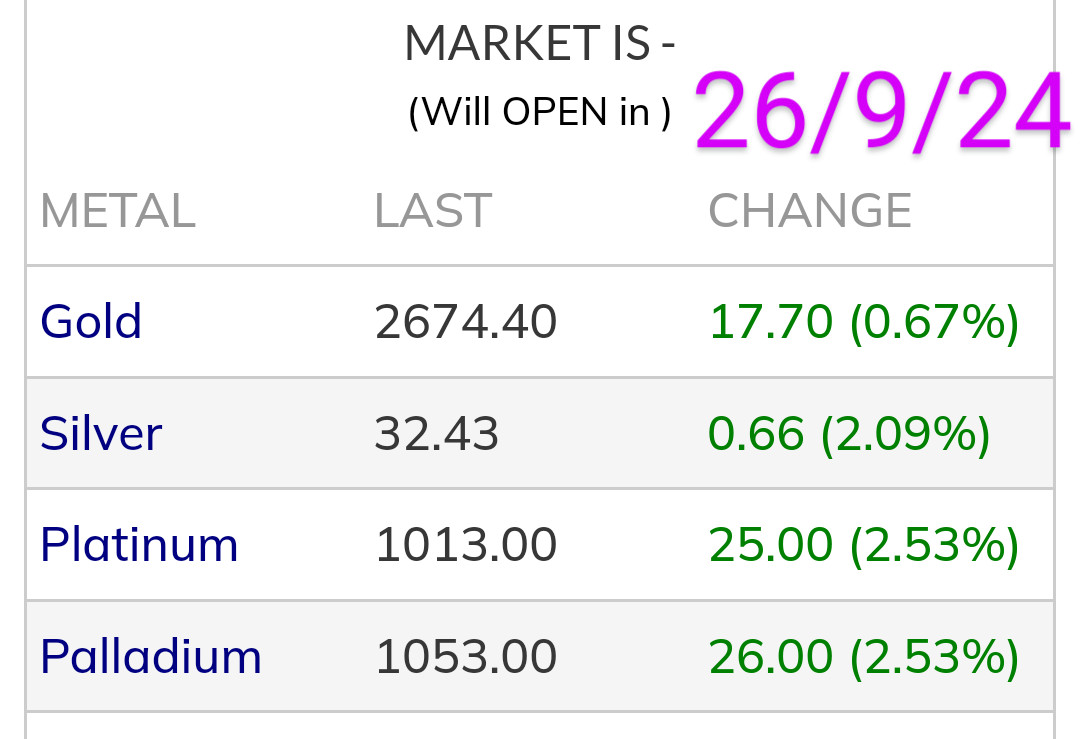
Task: Select Platinum's last price 1013.00
Action: (x=465, y=545)
